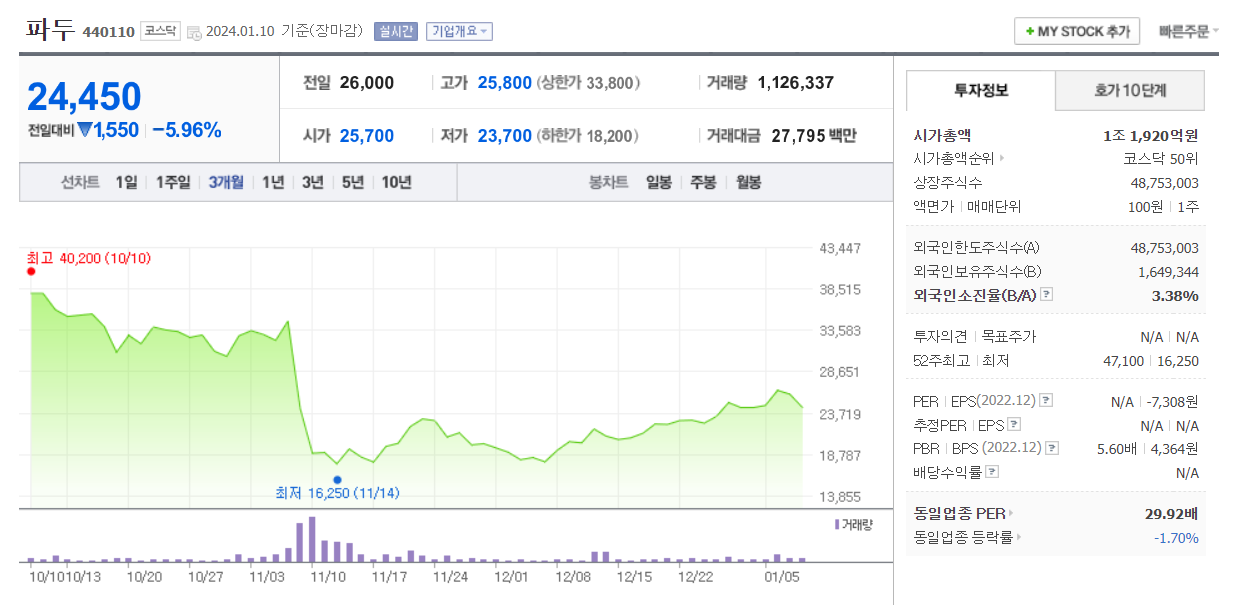Open the 기업개요 dropdown
The width and height of the screenshot is (1236, 605).
point(459,31)
